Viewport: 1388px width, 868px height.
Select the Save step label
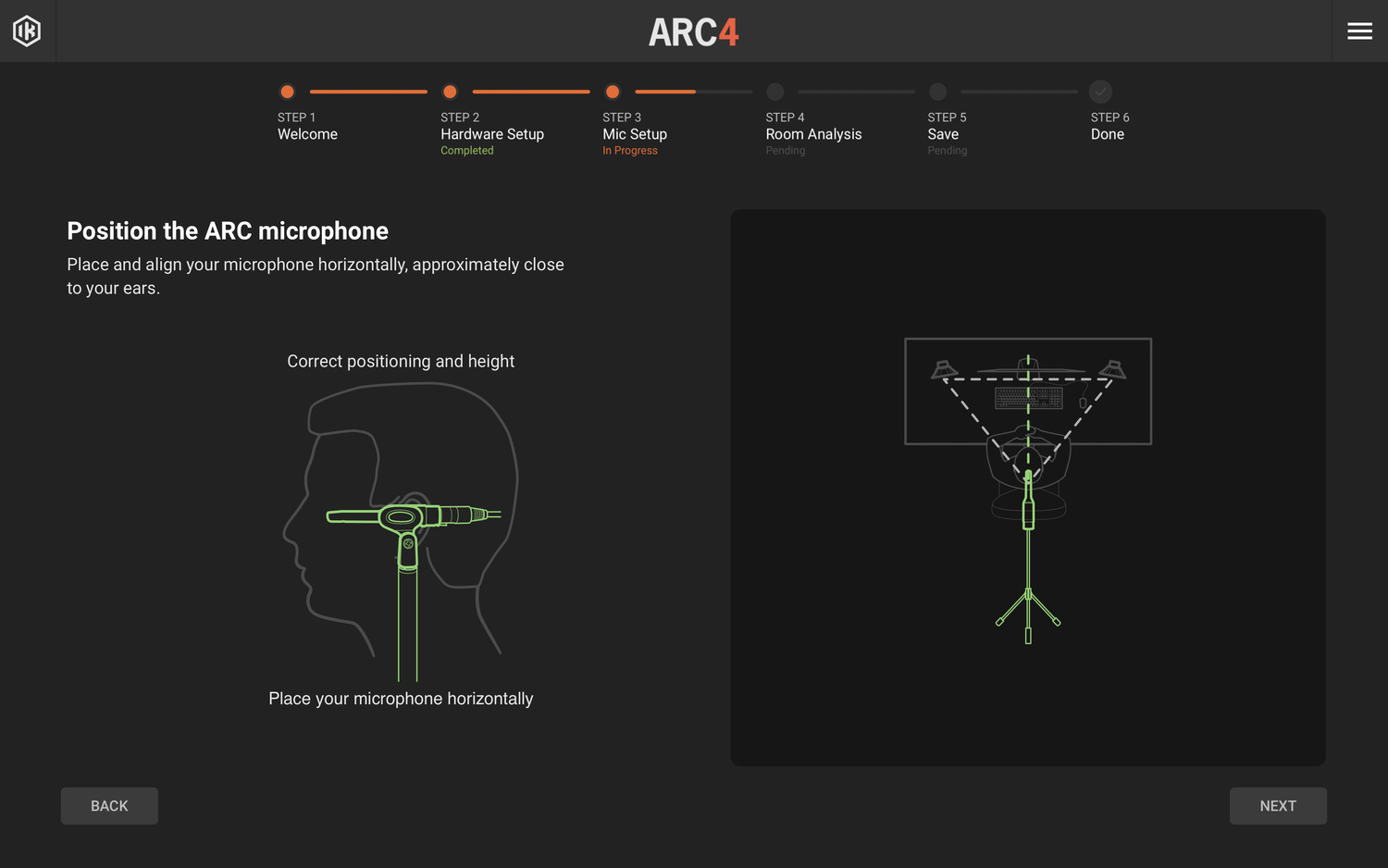click(943, 133)
